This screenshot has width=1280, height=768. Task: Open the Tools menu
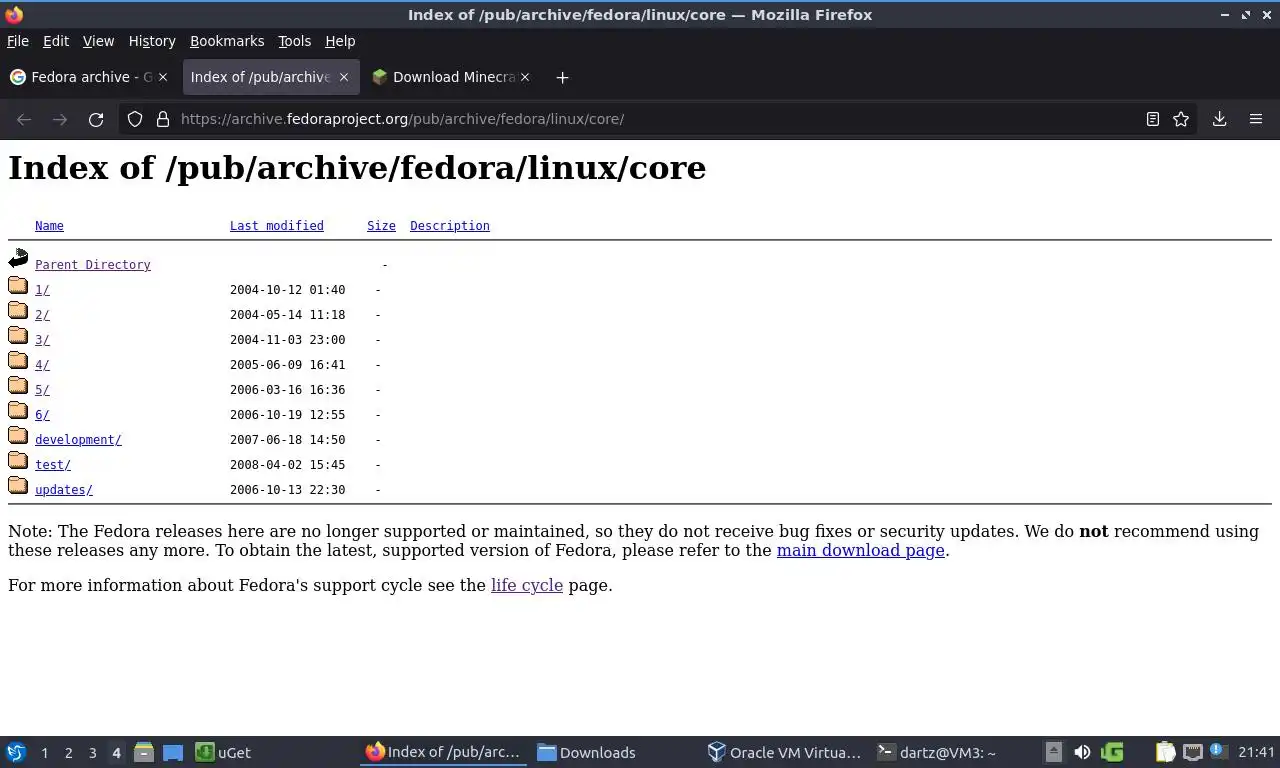(294, 41)
